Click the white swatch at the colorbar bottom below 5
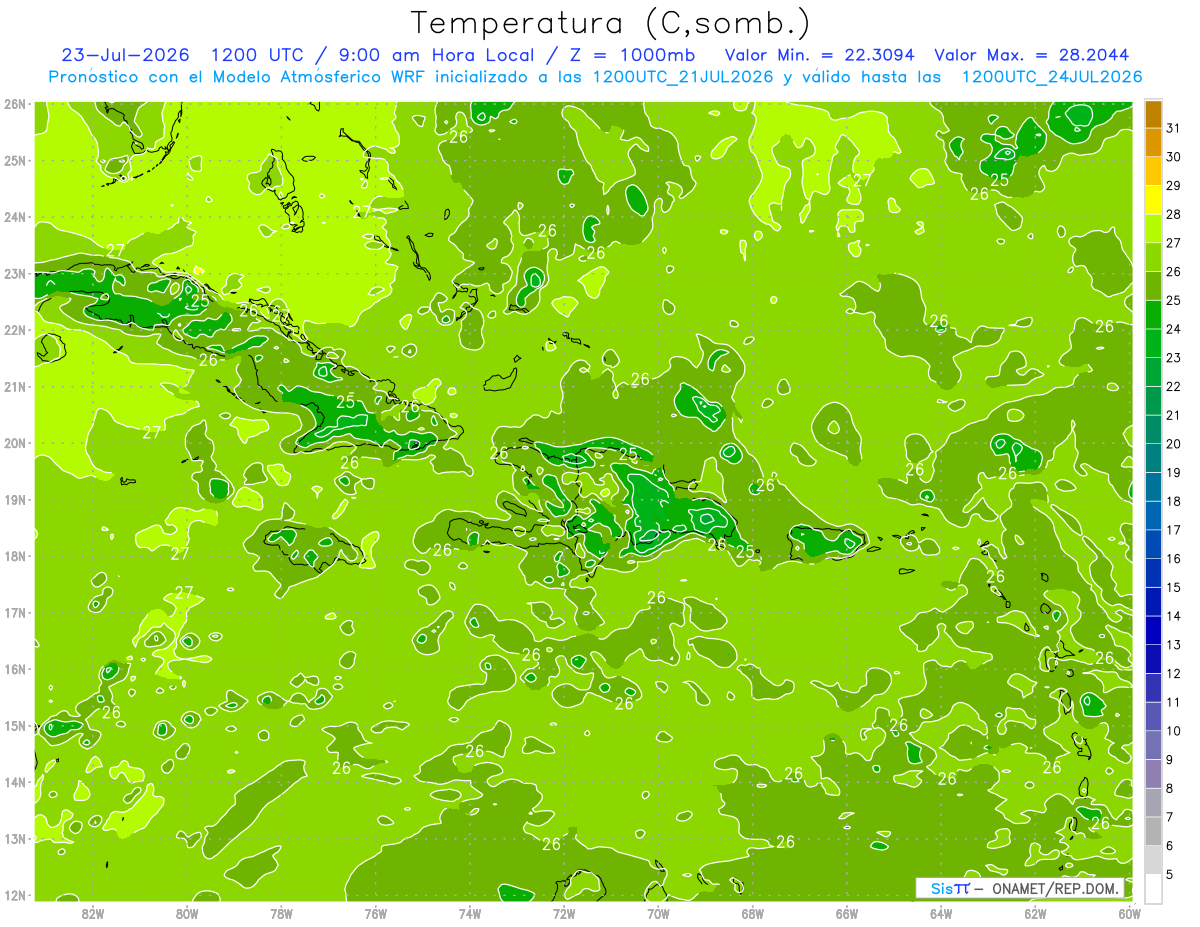1200x927 pixels. 1152,887
